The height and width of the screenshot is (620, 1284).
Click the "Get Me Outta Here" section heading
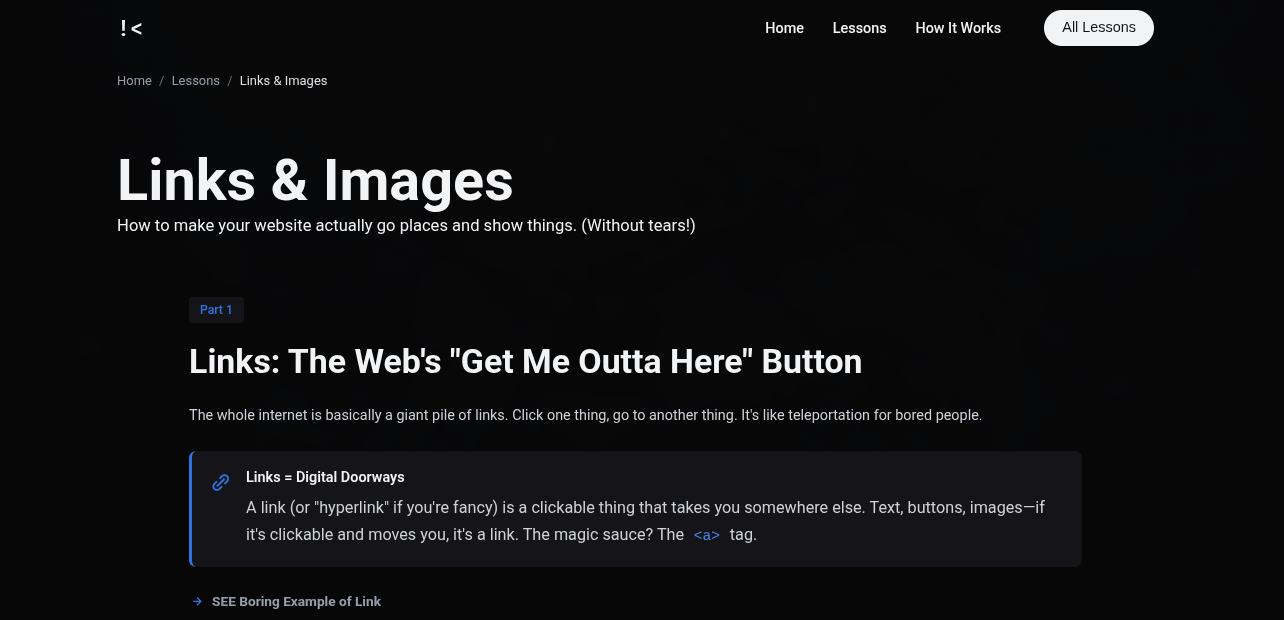pos(525,361)
